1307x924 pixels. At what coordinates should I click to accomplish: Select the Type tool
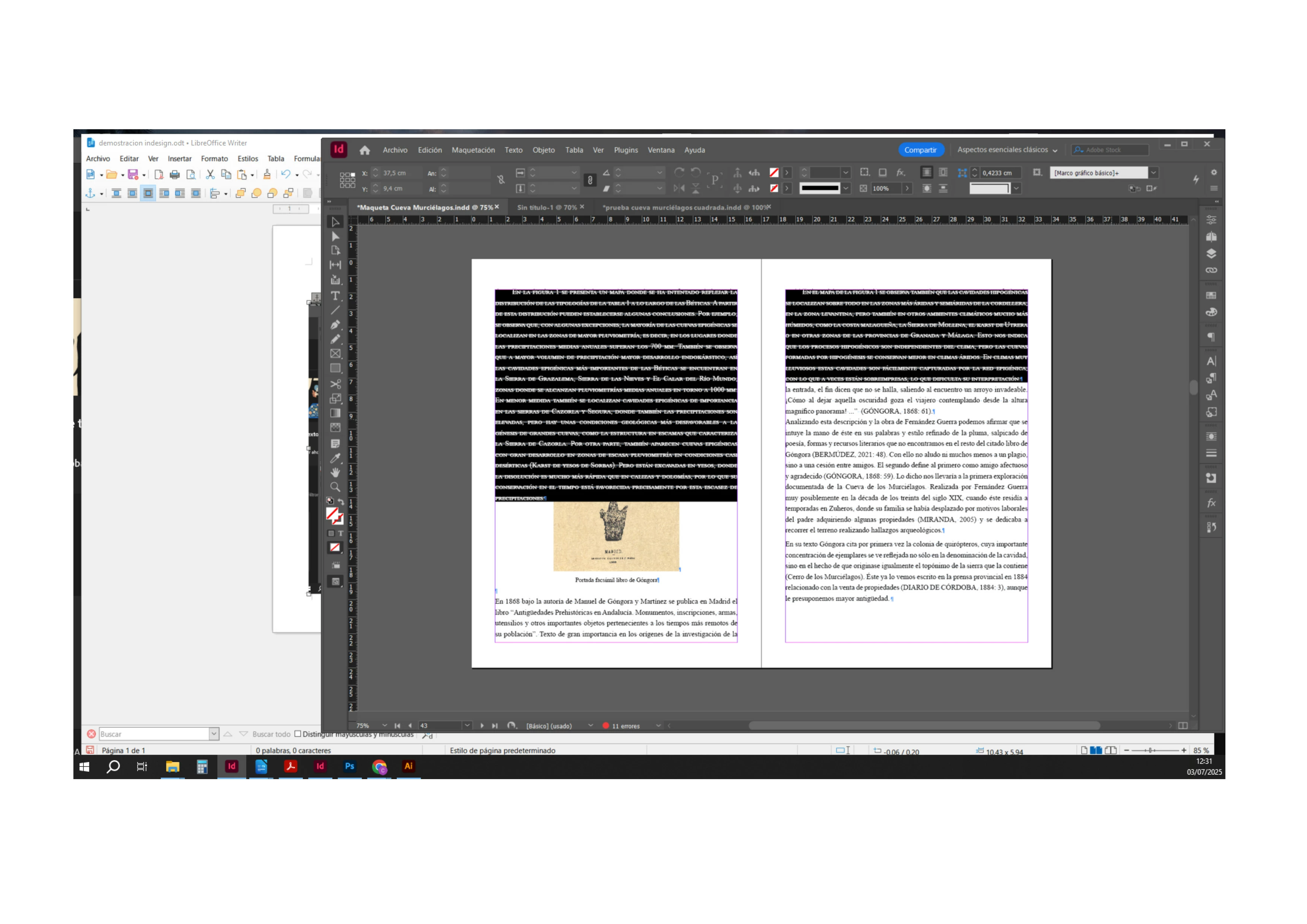(335, 296)
